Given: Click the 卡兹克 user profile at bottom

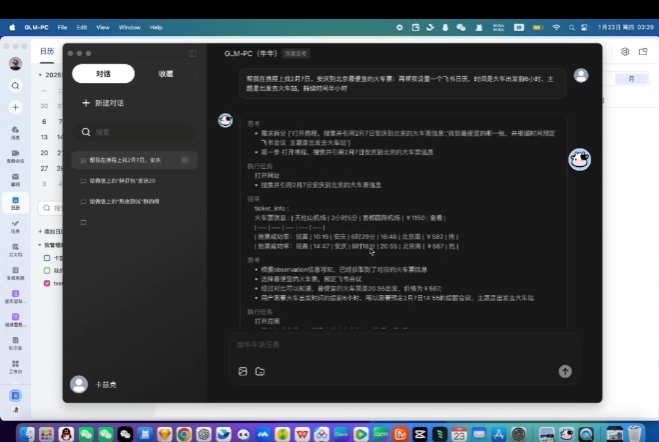Looking at the screenshot, I should click(93, 384).
